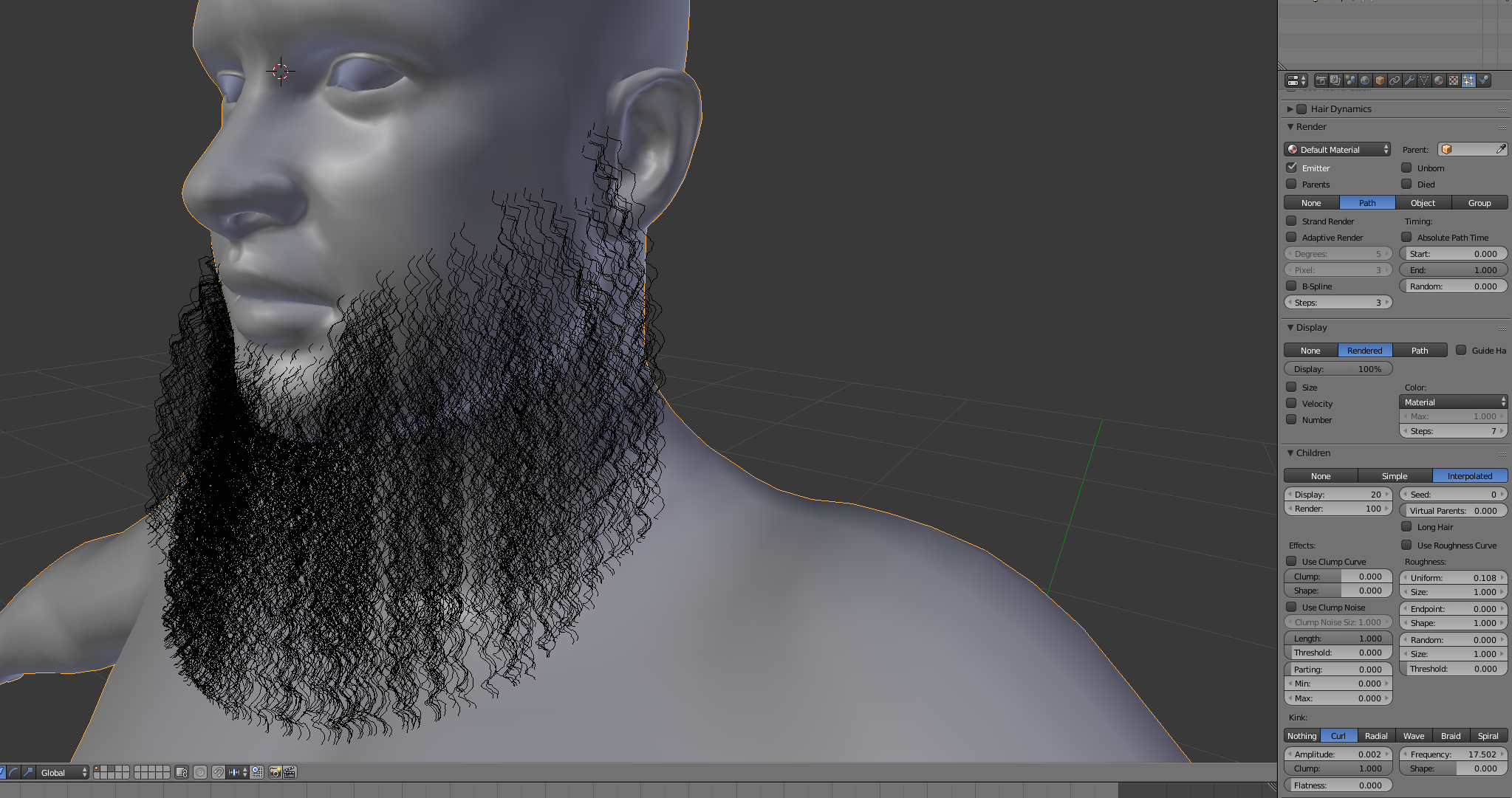Enable the Long Hair checkbox

tap(1406, 526)
